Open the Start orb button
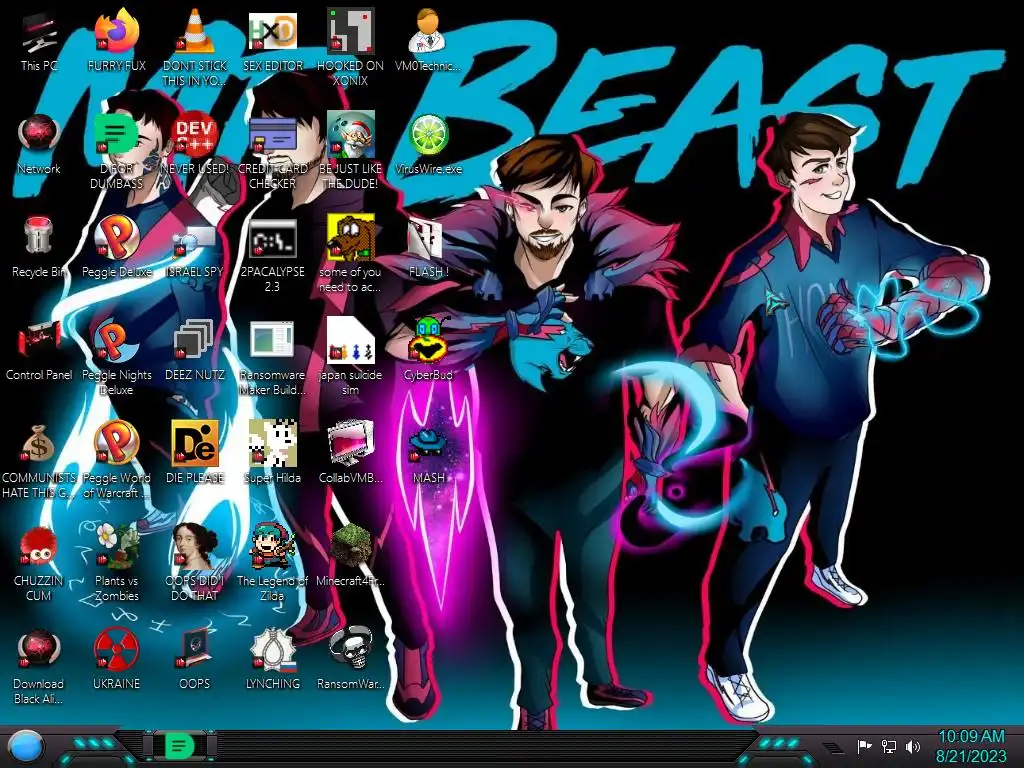This screenshot has height=768, width=1024. 26,747
